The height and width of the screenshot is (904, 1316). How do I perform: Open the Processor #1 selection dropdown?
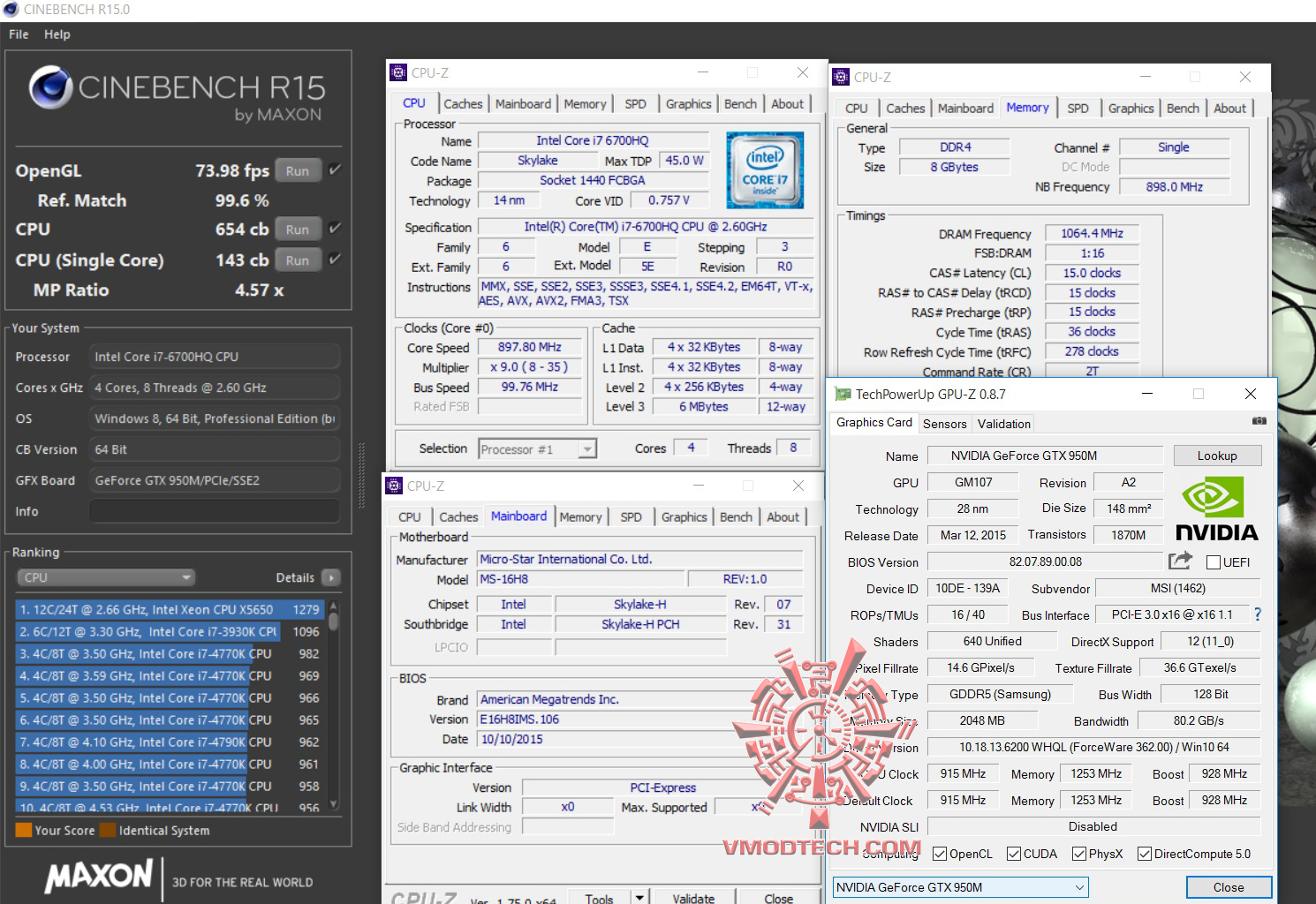[x=586, y=448]
